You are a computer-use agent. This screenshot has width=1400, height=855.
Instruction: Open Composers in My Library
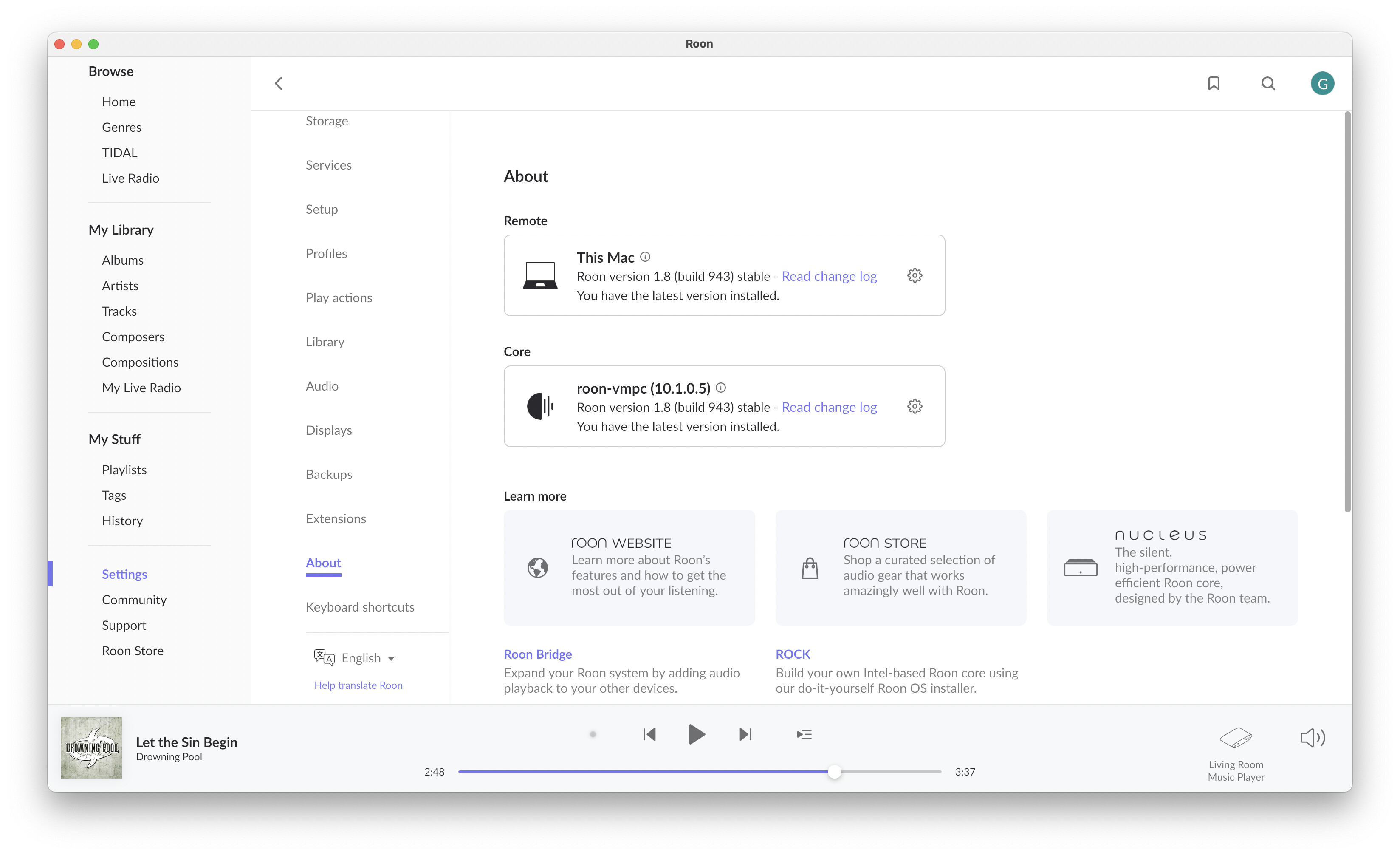pyautogui.click(x=133, y=337)
